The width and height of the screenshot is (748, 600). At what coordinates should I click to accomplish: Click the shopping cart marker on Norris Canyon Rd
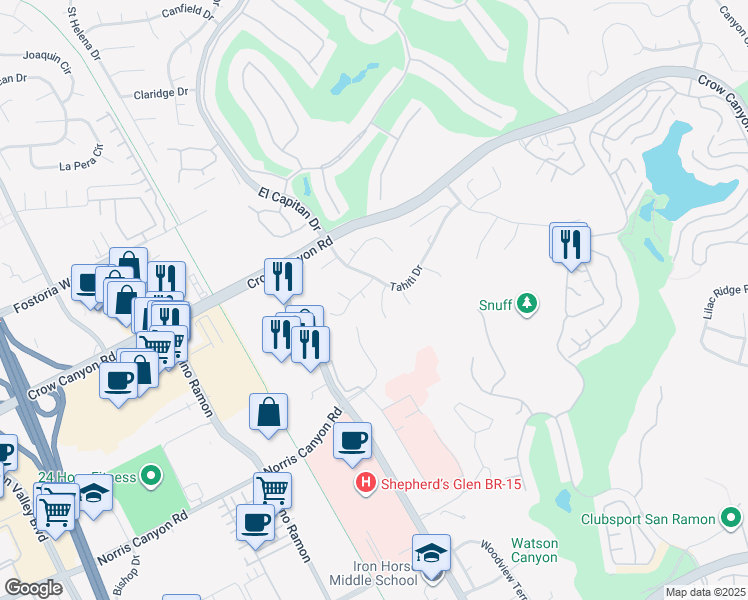[x=272, y=490]
